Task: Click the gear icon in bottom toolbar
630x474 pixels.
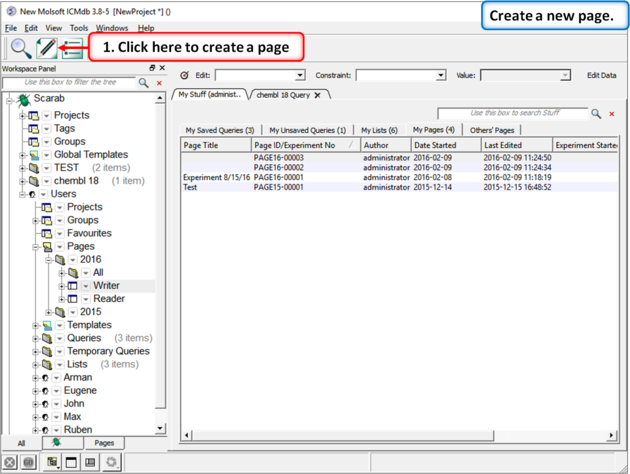Action: click(111, 463)
